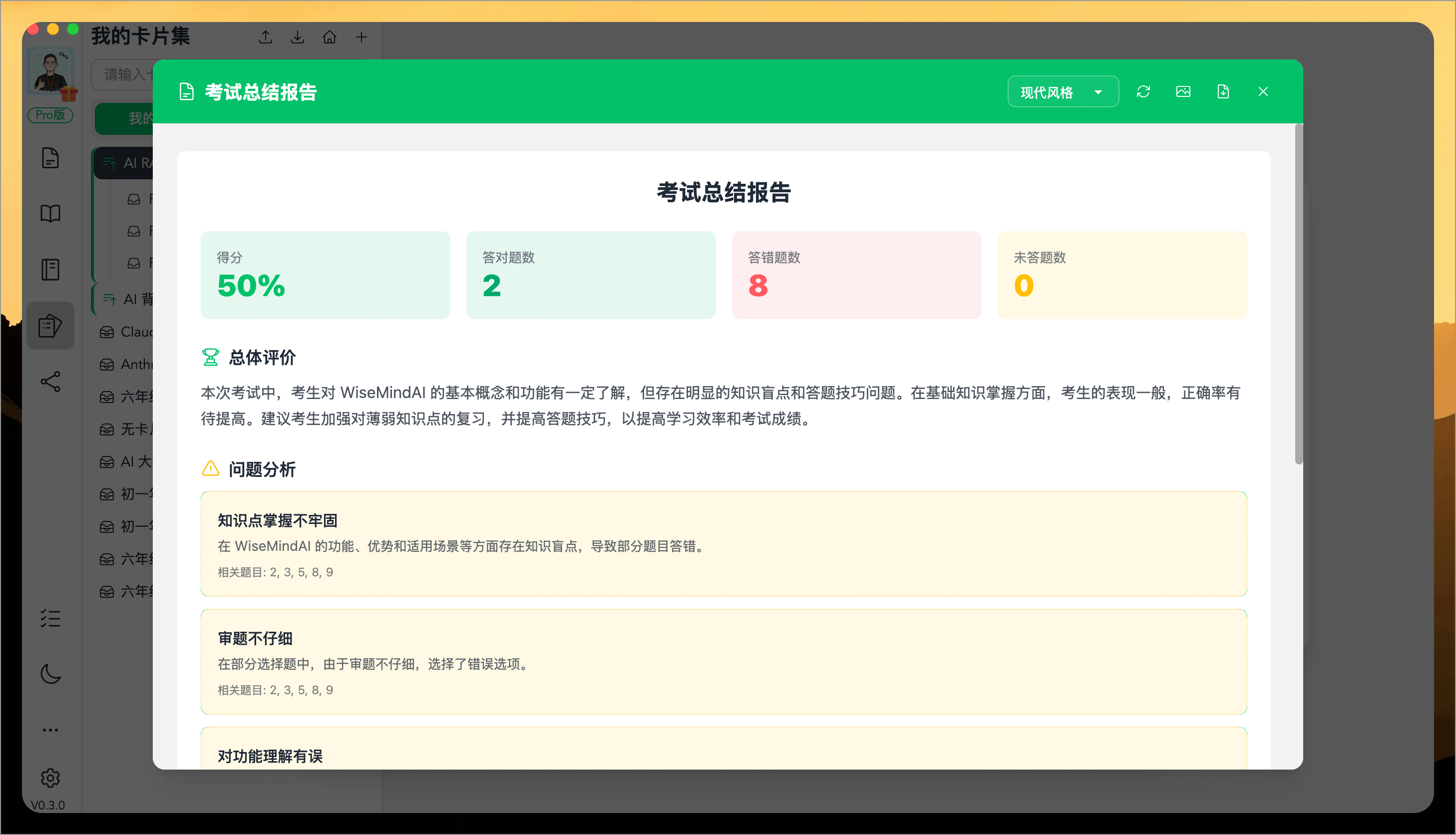Open app settings with the gear icon

[50, 778]
